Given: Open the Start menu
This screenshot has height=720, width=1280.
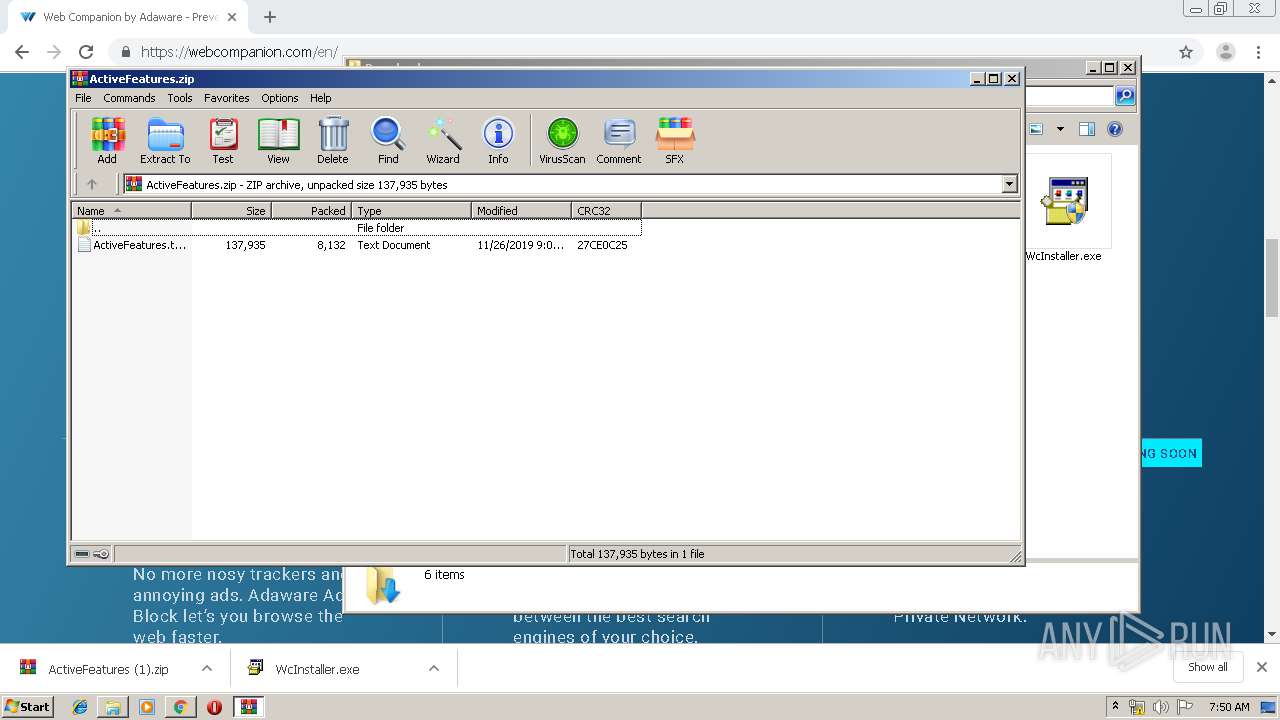Looking at the screenshot, I should [27, 707].
